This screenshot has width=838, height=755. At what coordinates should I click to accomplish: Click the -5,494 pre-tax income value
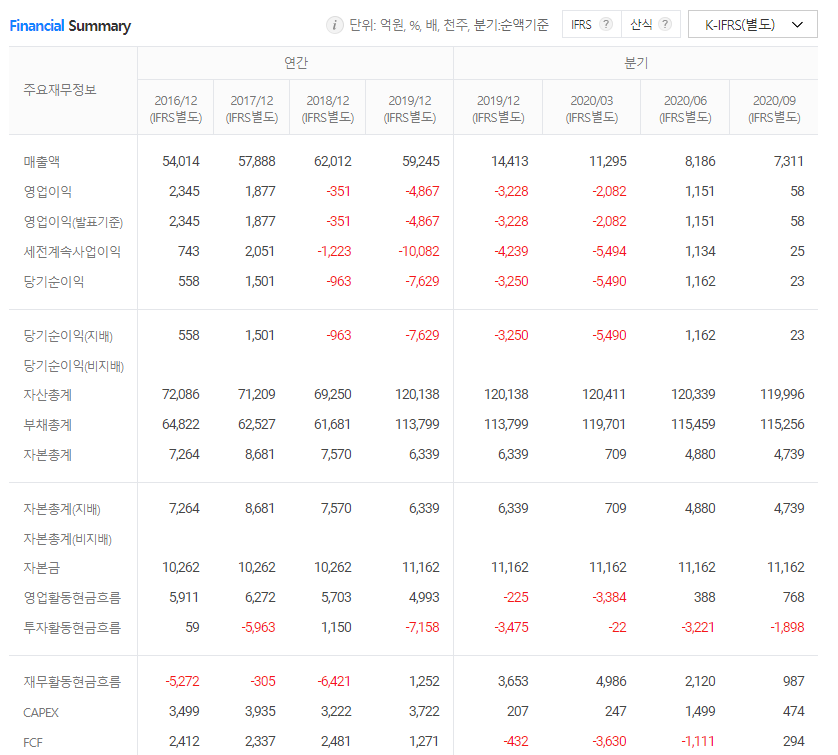click(x=609, y=251)
